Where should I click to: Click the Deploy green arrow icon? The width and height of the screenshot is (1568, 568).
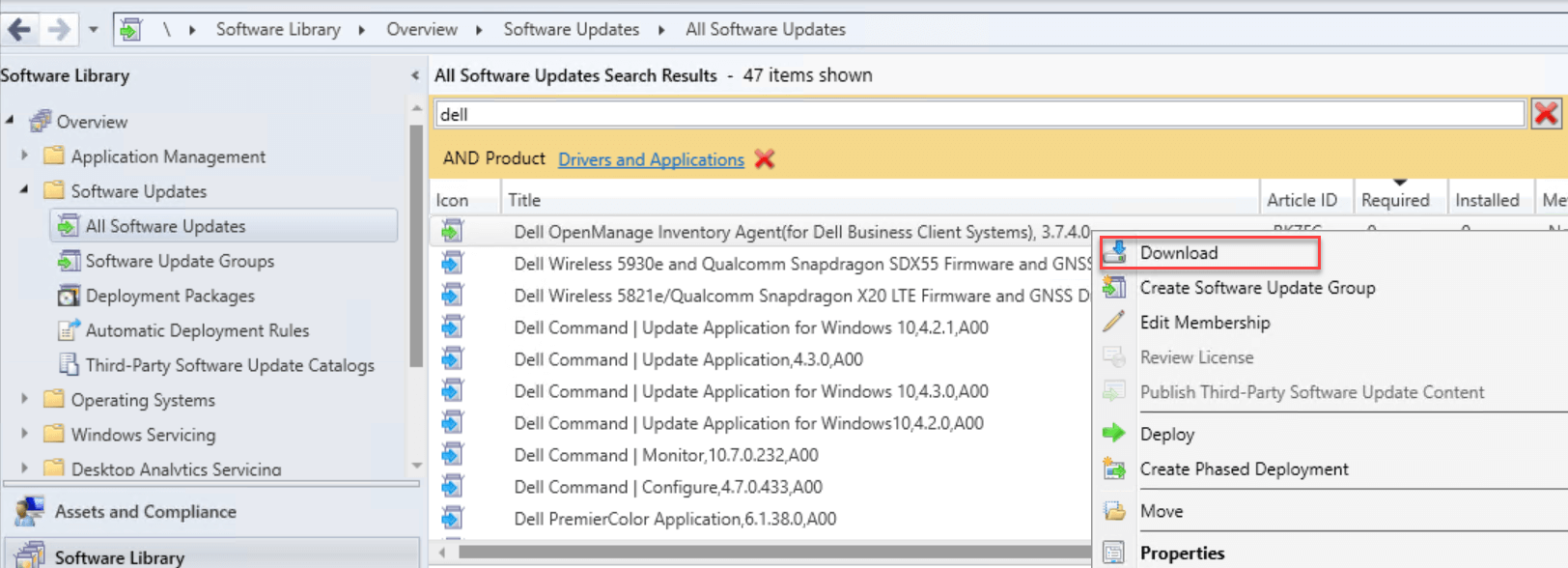point(1114,434)
